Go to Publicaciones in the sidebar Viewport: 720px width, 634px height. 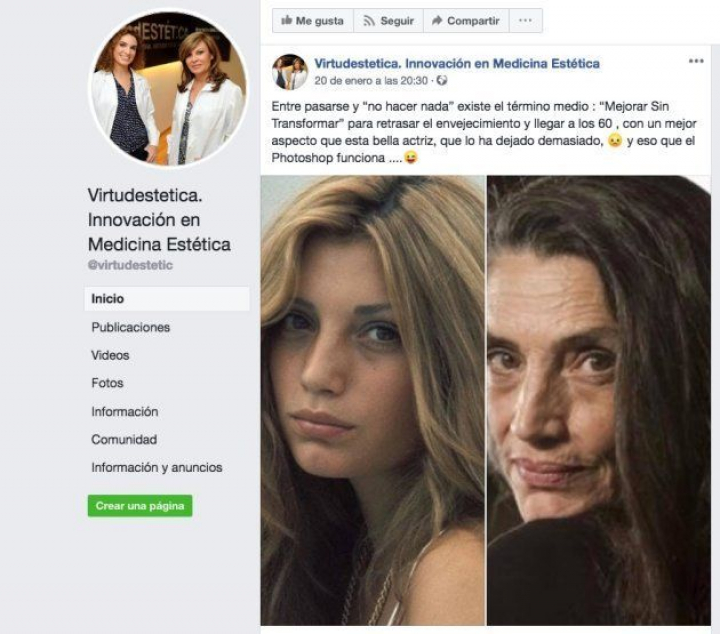click(131, 327)
